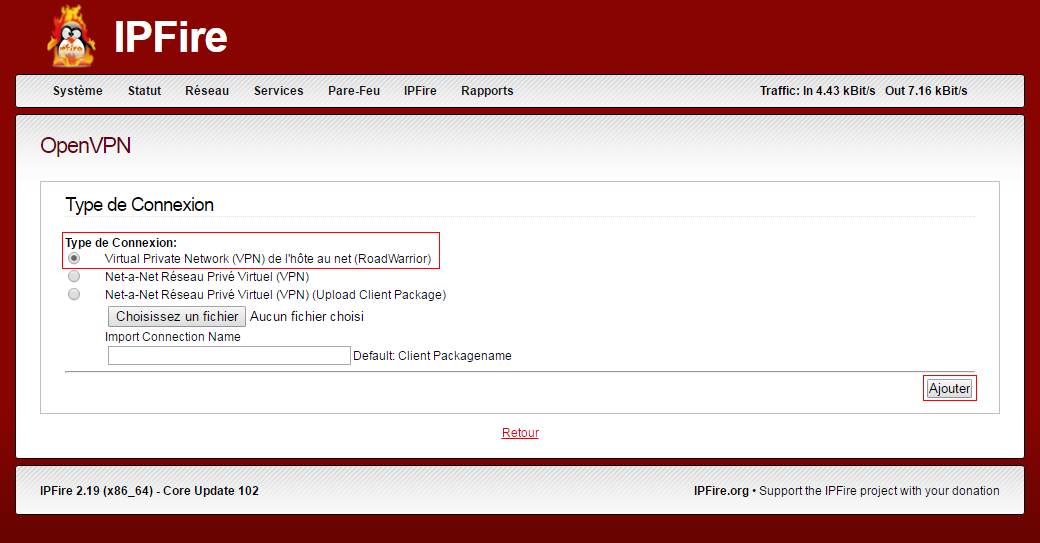Open the IPFire menu in navigation bar
1040x543 pixels.
(x=420, y=91)
